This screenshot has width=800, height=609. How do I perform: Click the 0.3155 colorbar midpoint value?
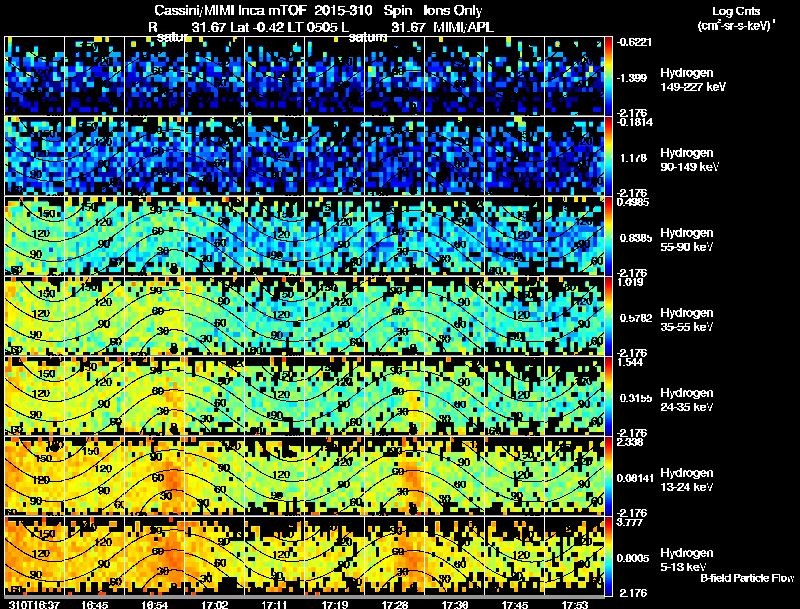pos(636,398)
